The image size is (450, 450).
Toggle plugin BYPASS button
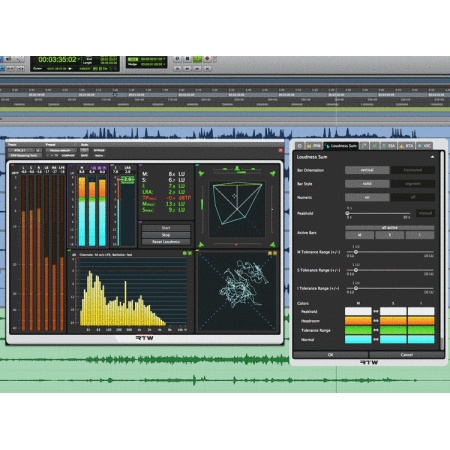[99, 150]
